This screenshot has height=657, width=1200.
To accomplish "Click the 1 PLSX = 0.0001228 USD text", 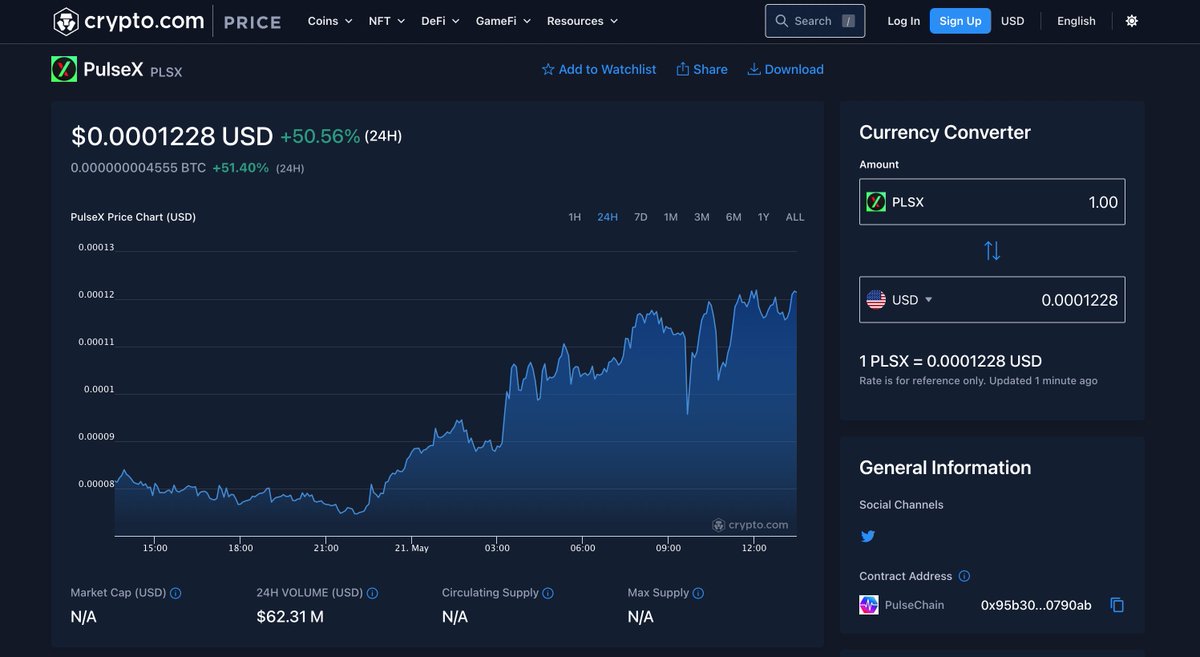I will tap(950, 361).
